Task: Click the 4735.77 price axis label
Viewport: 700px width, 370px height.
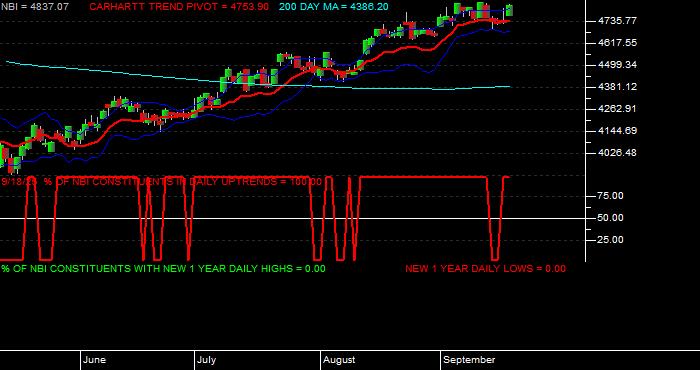Action: coord(617,21)
